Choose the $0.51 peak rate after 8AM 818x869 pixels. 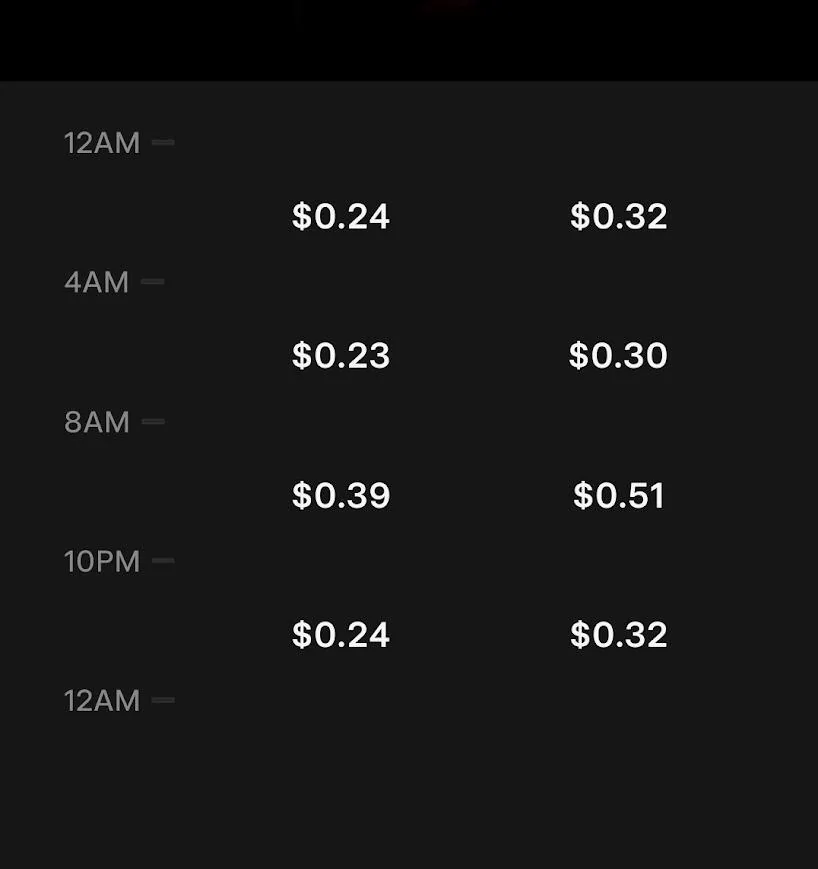tap(618, 496)
